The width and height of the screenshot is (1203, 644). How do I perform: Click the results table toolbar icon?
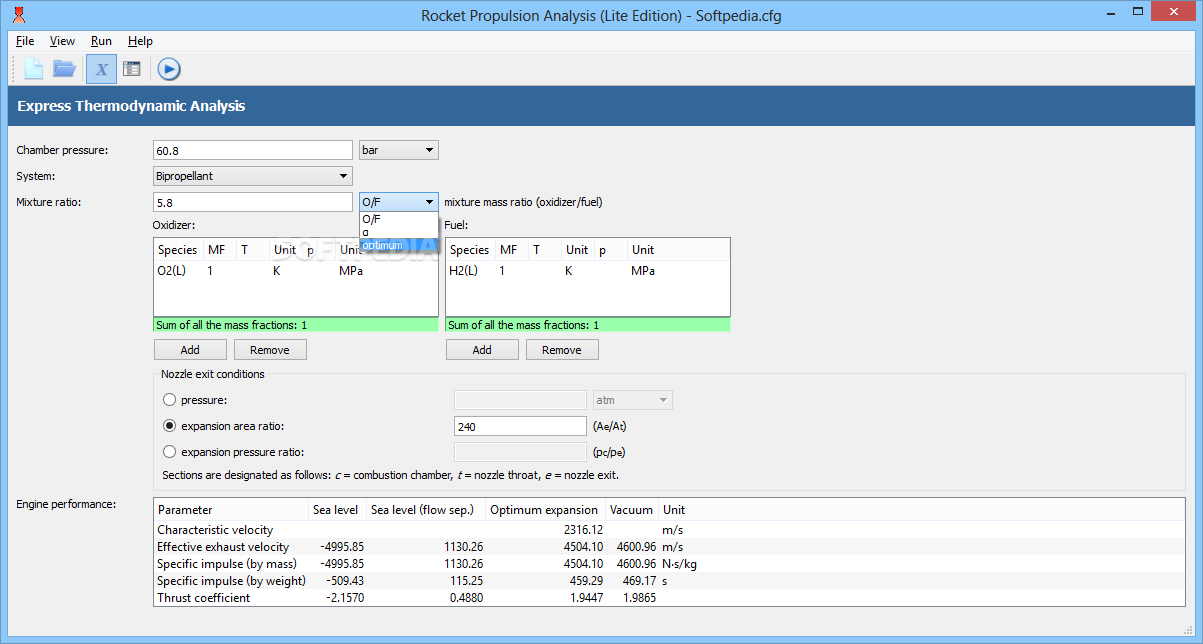pos(132,69)
